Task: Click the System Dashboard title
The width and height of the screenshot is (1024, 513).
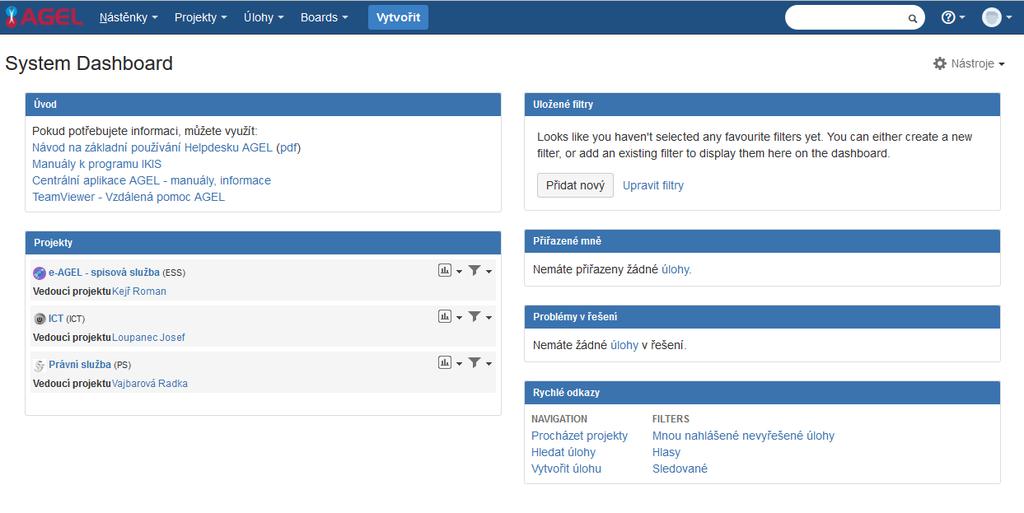Action: [x=89, y=63]
